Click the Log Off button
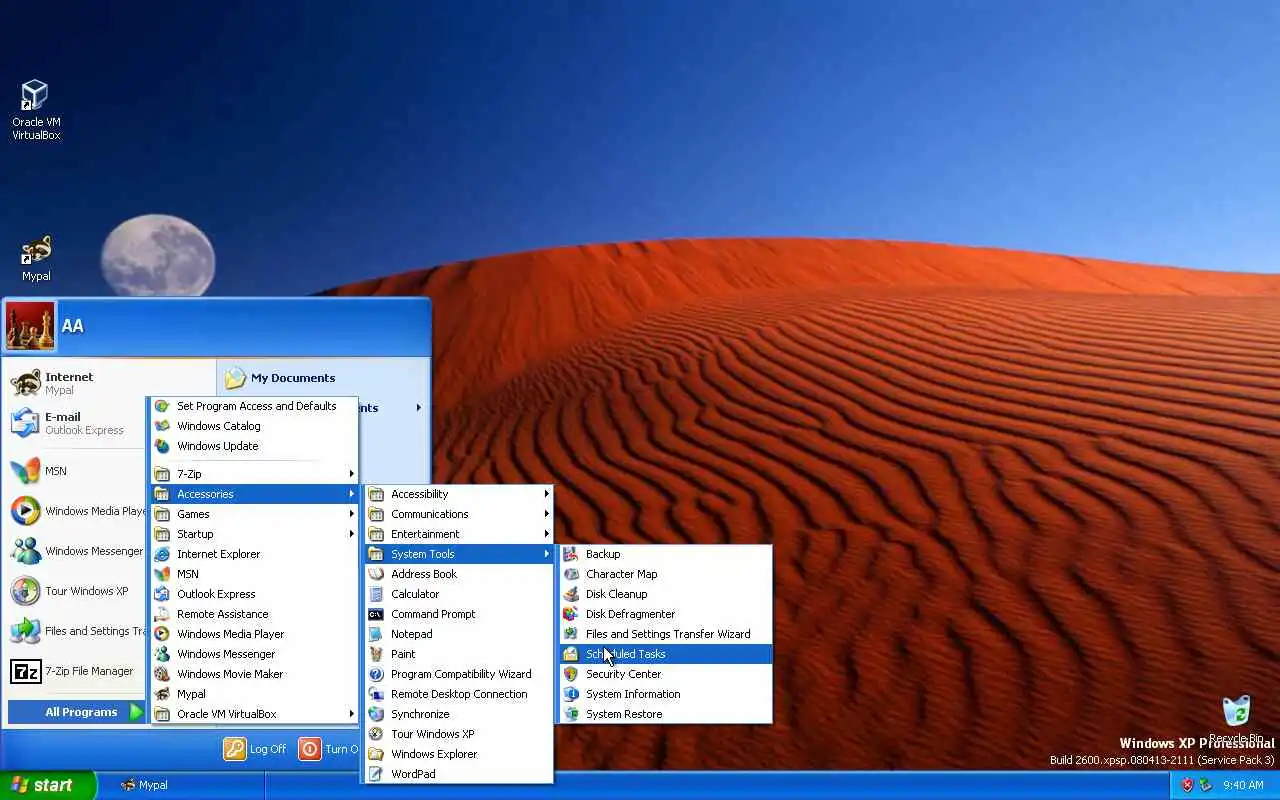Screen dimensions: 1280x800 click(255, 748)
